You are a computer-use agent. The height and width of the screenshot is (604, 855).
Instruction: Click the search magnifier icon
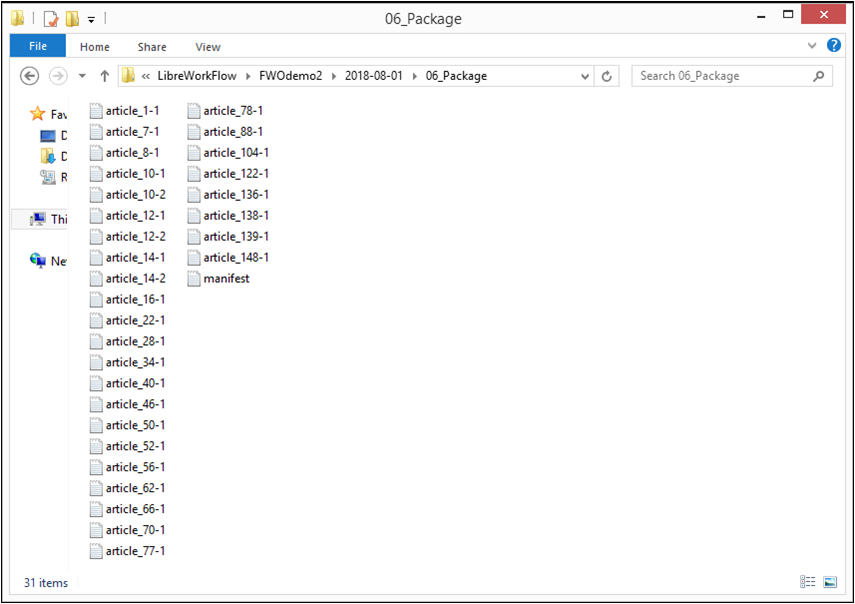click(818, 76)
